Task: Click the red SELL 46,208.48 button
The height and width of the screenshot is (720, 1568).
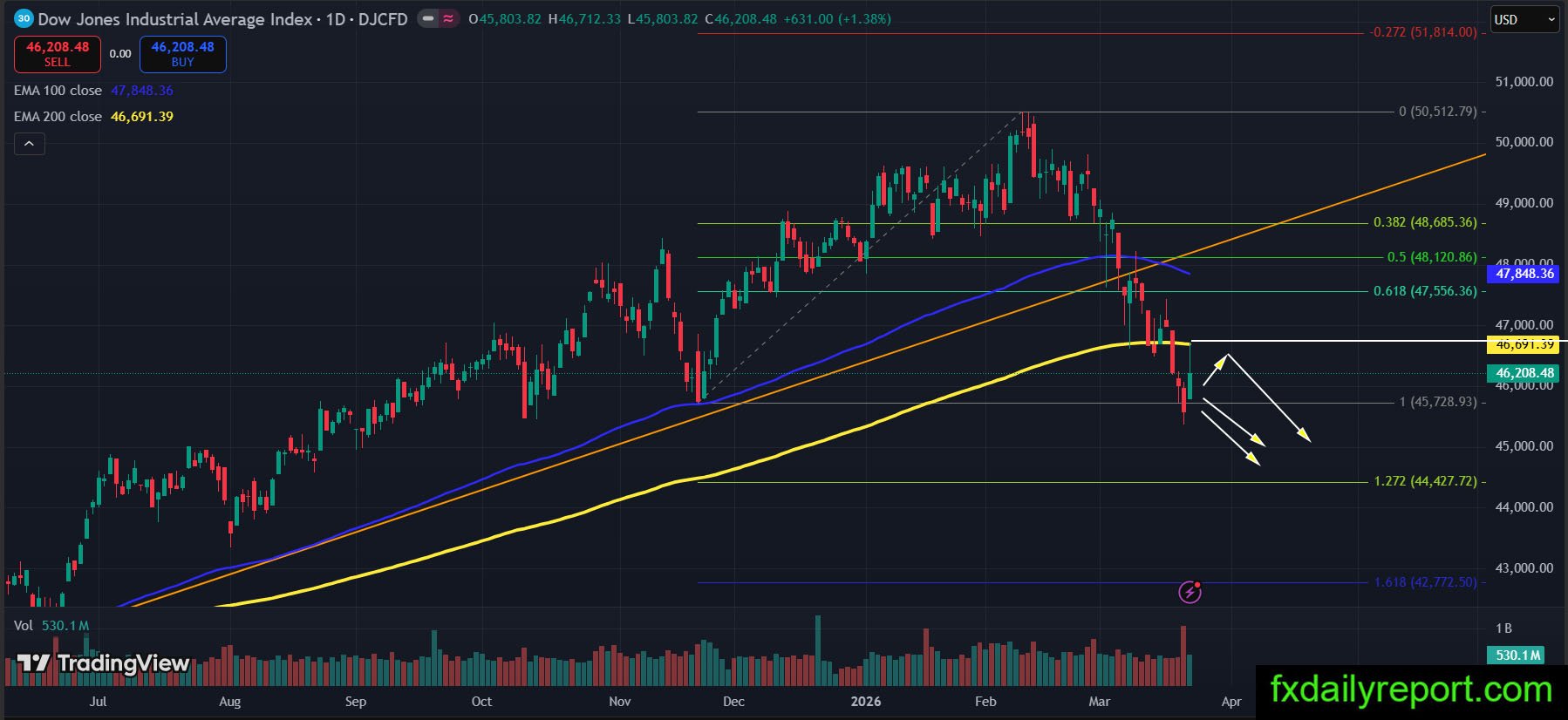Action: [x=58, y=54]
